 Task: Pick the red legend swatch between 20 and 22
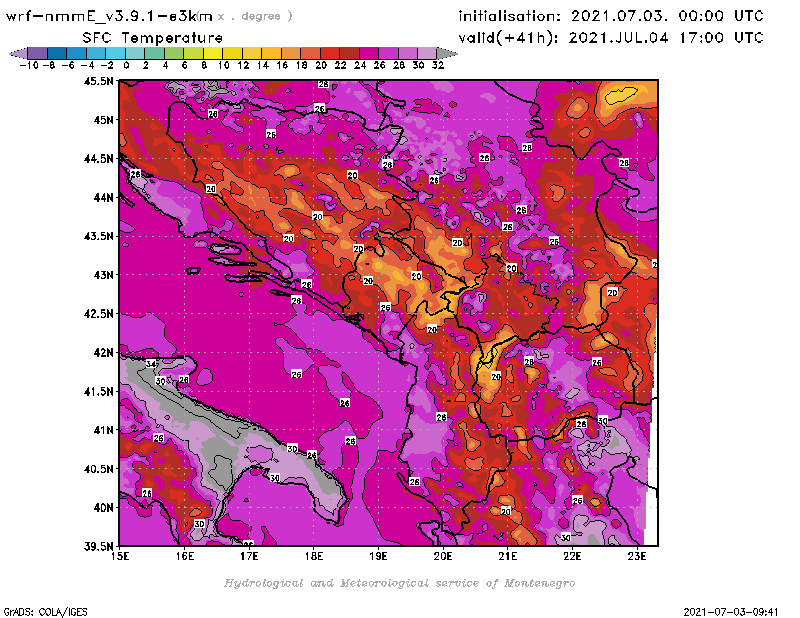(330, 53)
